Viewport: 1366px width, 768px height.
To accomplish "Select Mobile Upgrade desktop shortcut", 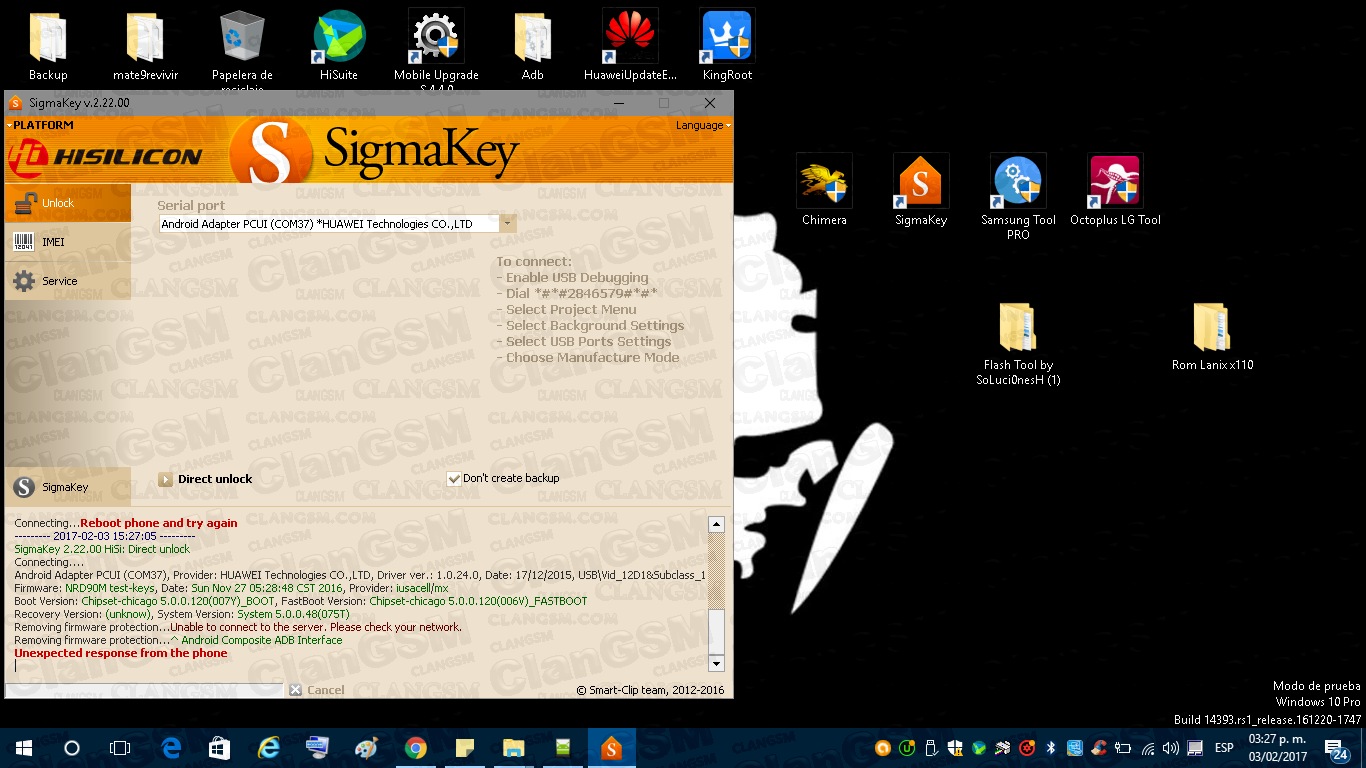I will click(x=436, y=48).
